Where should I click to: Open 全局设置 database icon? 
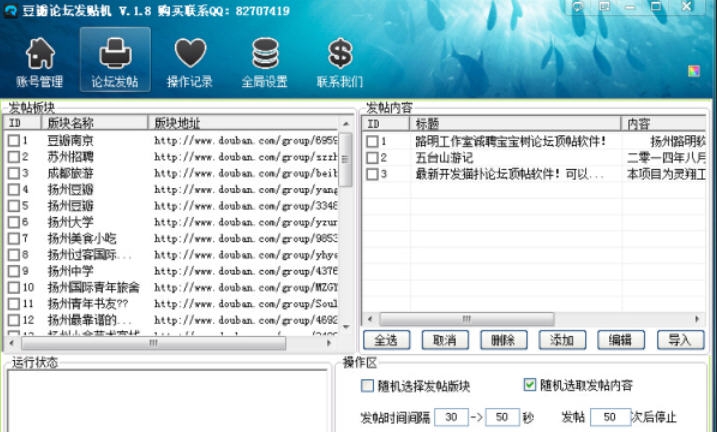tap(265, 53)
